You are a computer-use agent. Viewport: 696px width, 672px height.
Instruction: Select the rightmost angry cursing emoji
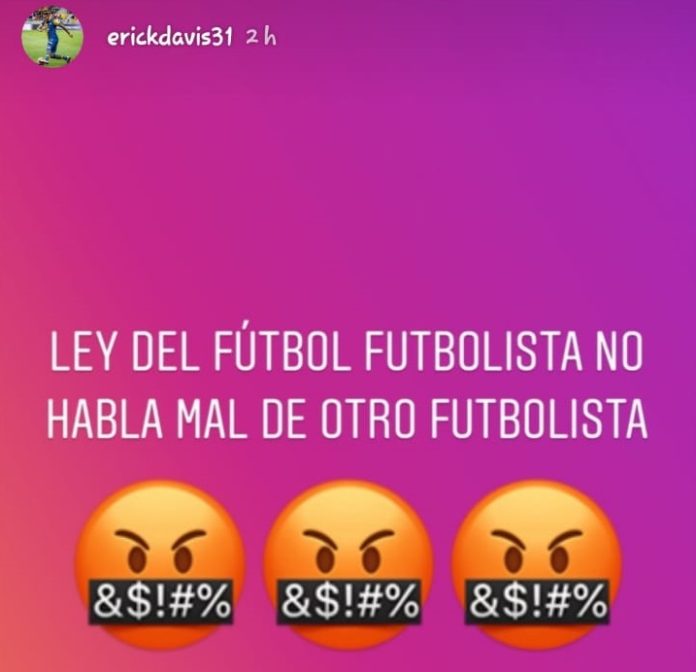(536, 563)
